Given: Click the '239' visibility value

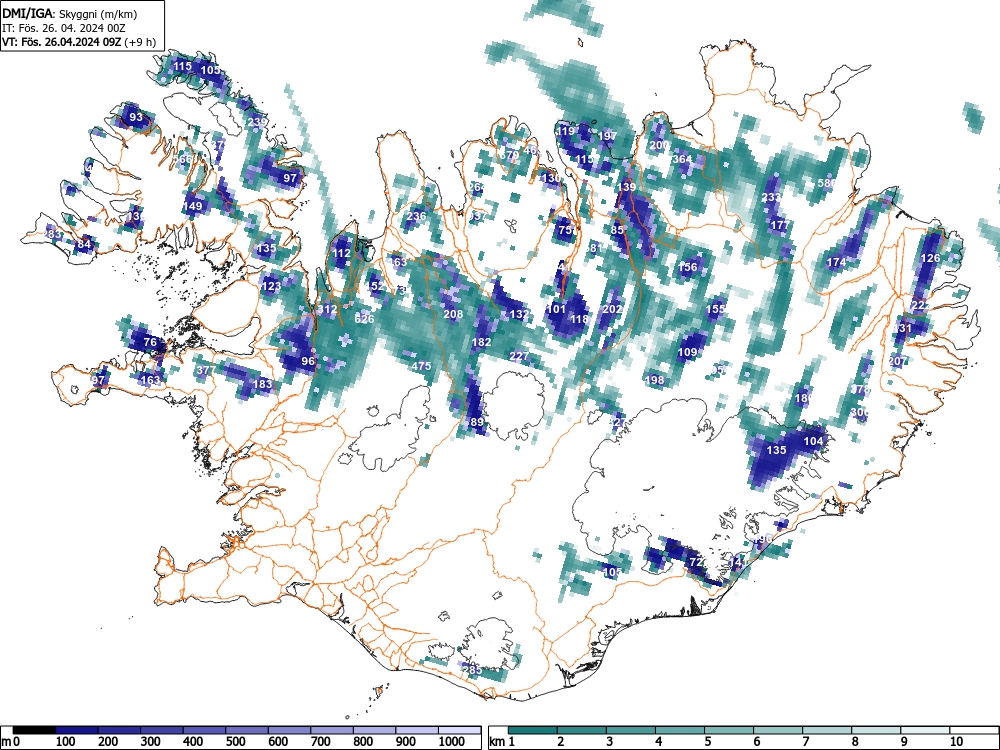Looking at the screenshot, I should pyautogui.click(x=257, y=122).
